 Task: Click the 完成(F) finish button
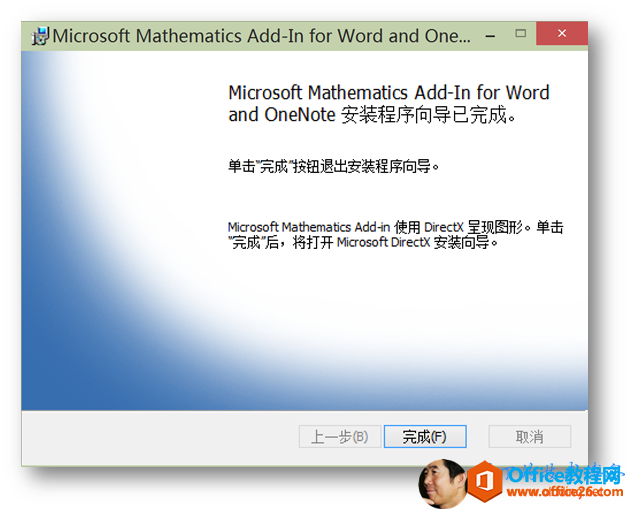coord(425,436)
